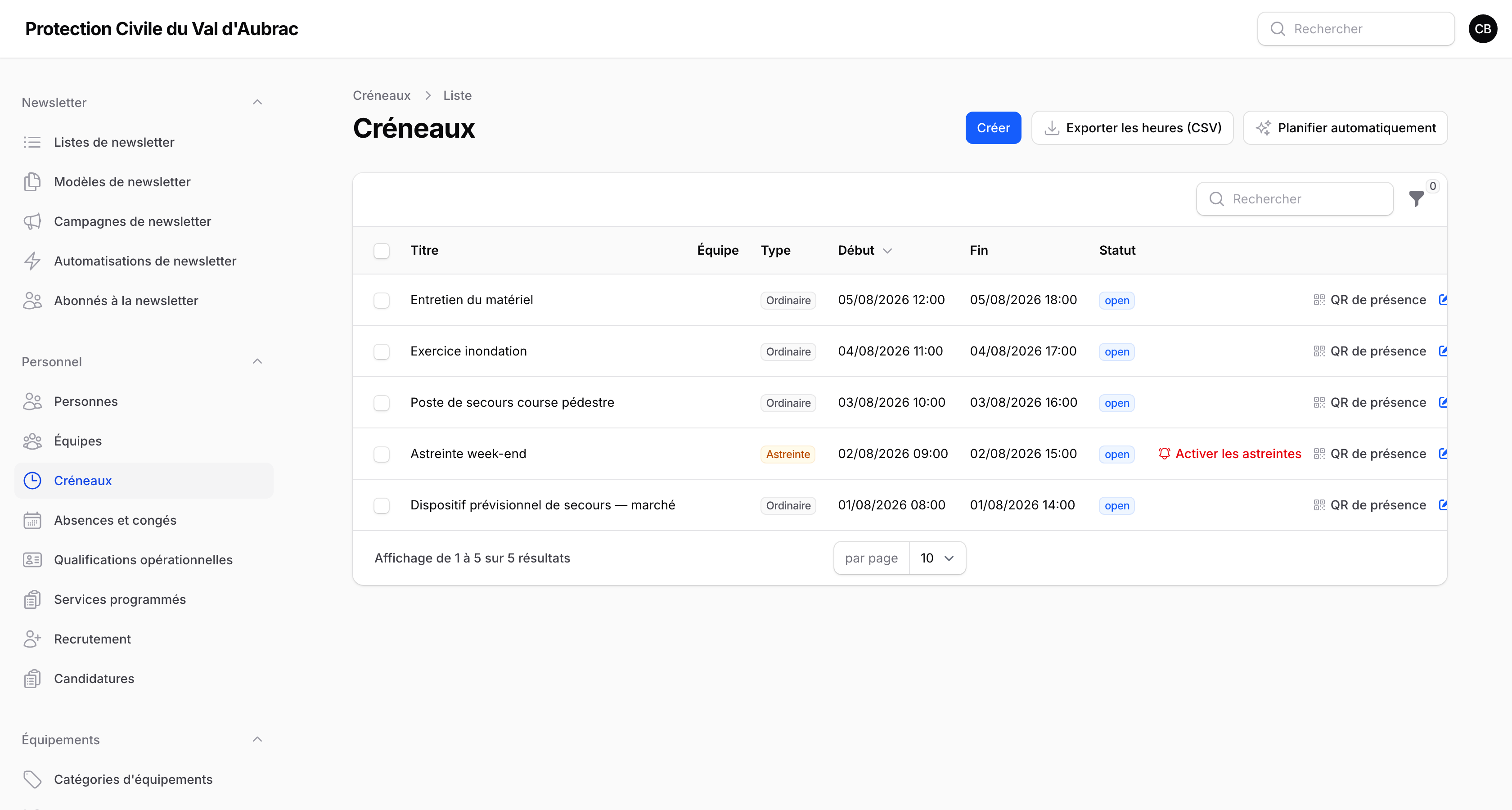Click Activer les astreintes link
Screen dimensions: 1512x810
1230,454
